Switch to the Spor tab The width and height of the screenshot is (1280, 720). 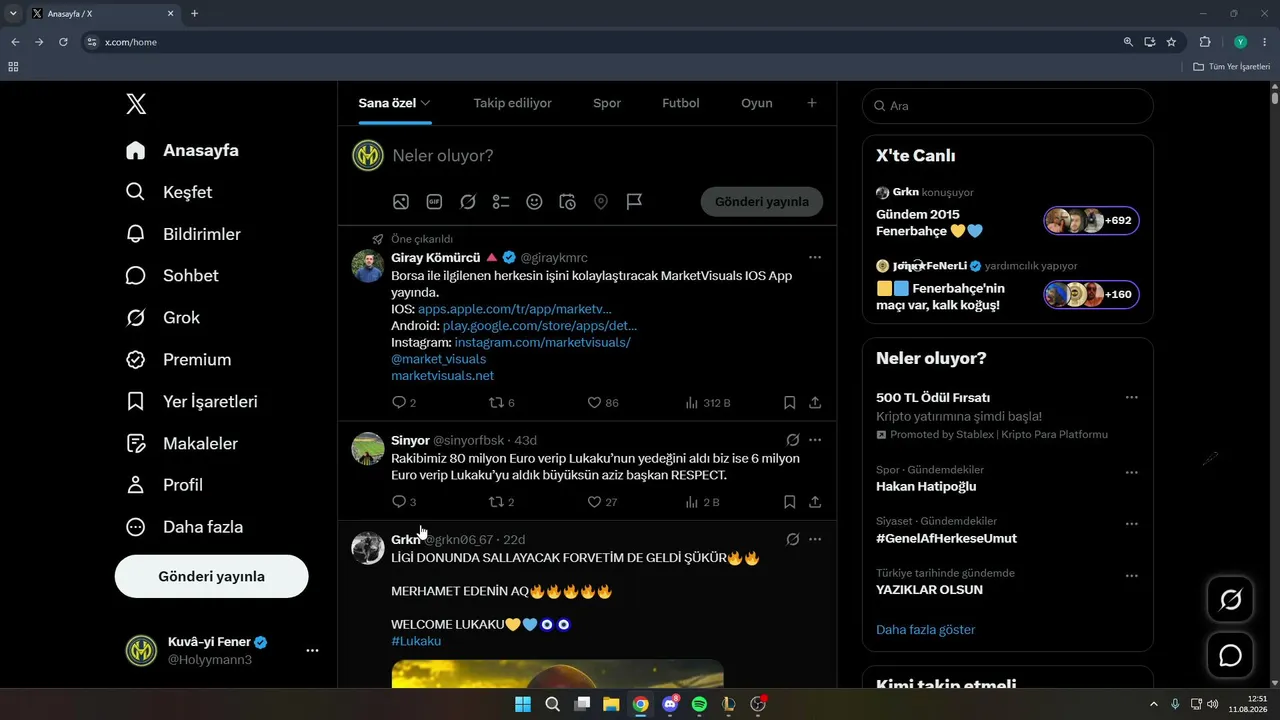(x=607, y=103)
